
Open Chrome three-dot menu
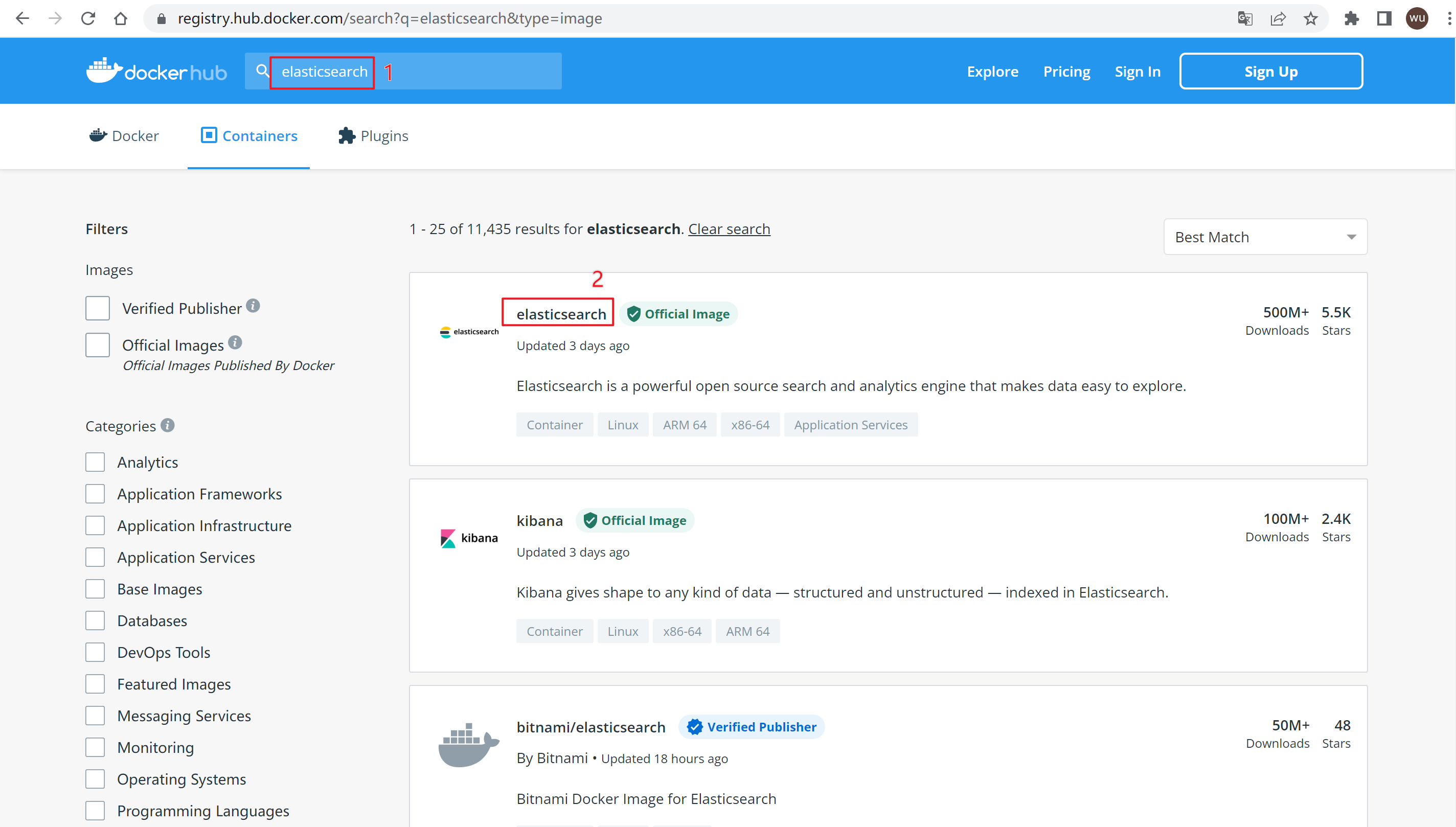1449,19
